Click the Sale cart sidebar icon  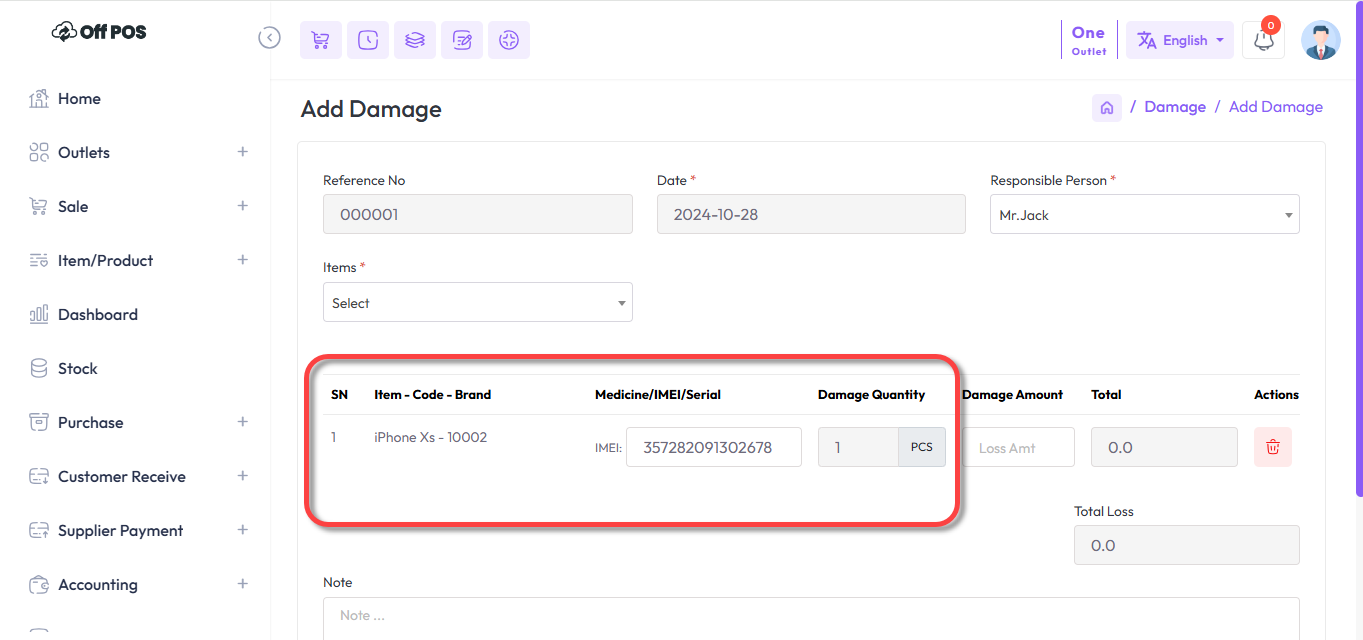pyautogui.click(x=39, y=206)
